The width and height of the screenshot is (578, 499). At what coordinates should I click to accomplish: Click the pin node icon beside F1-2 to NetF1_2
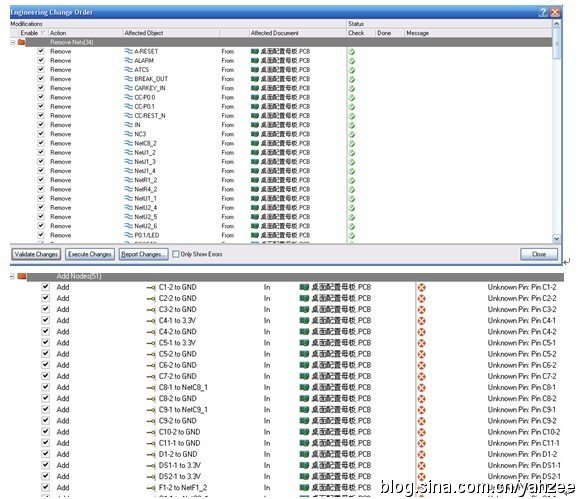[151, 488]
